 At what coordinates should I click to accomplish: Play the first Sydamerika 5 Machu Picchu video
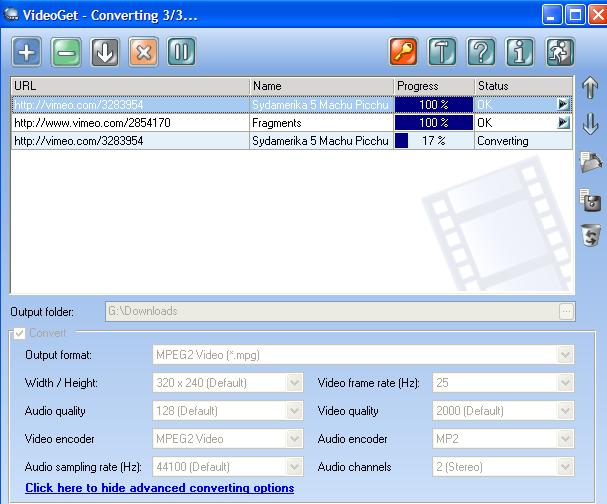(x=563, y=105)
